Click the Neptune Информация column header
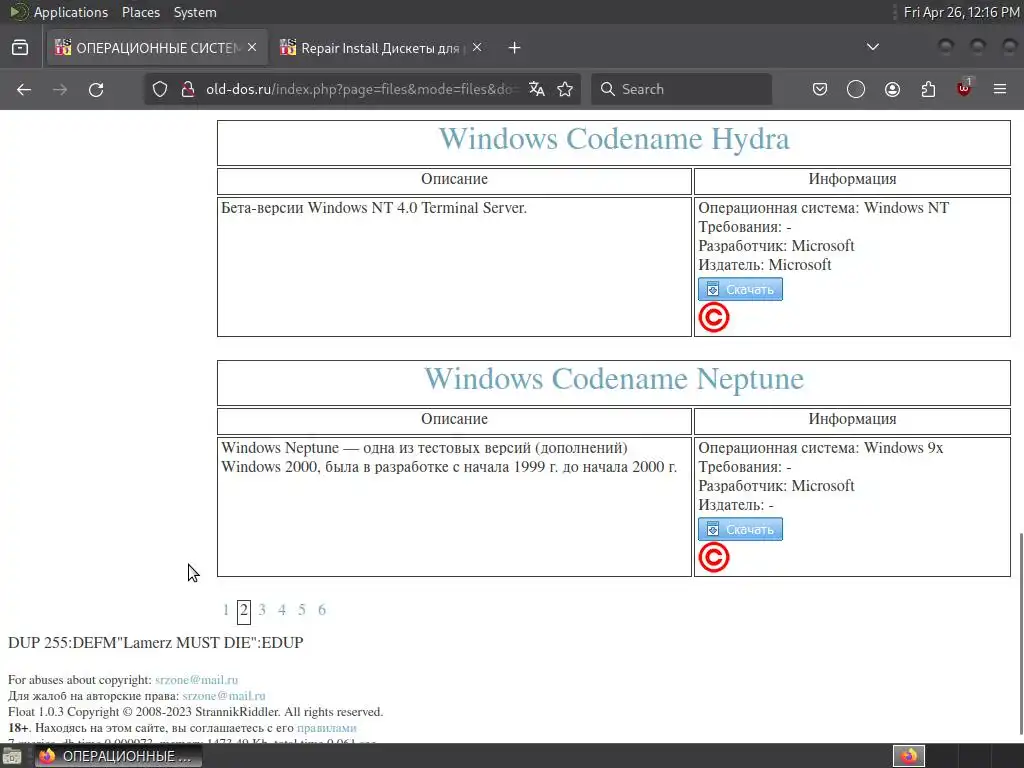Image resolution: width=1024 pixels, height=768 pixels. (852, 419)
